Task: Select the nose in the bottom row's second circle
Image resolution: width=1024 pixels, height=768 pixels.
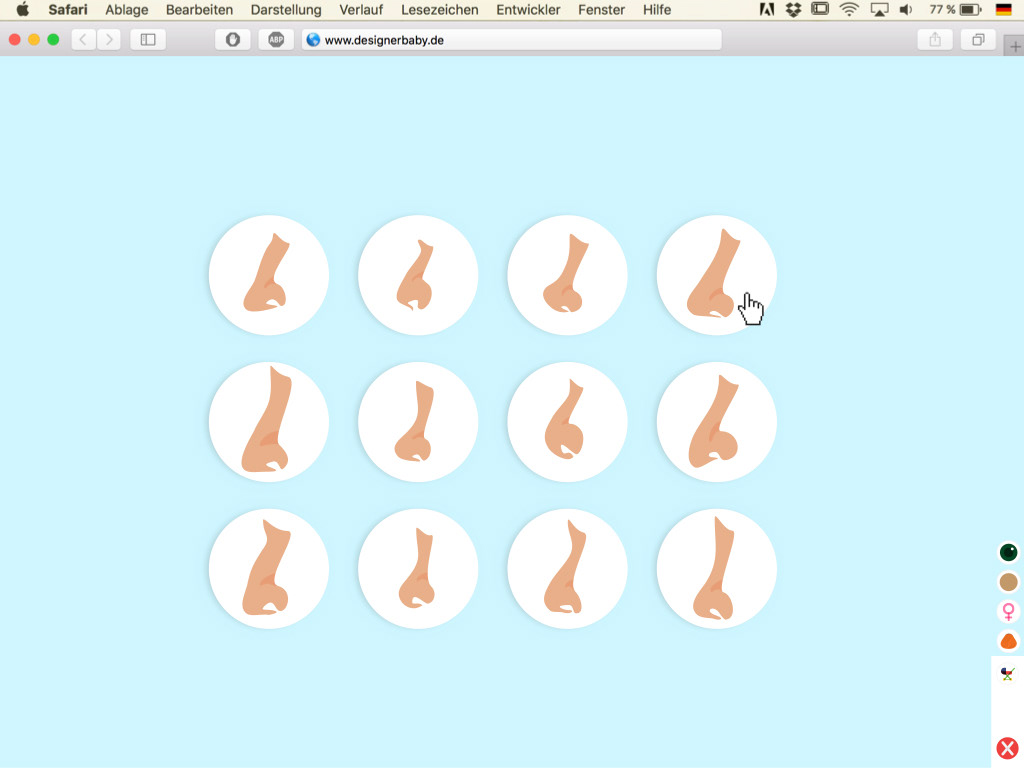Action: (x=418, y=569)
